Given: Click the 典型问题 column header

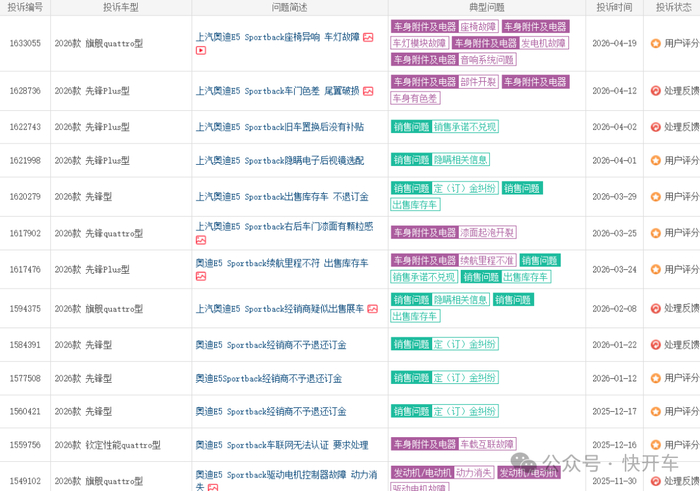Looking at the screenshot, I should click(487, 7).
